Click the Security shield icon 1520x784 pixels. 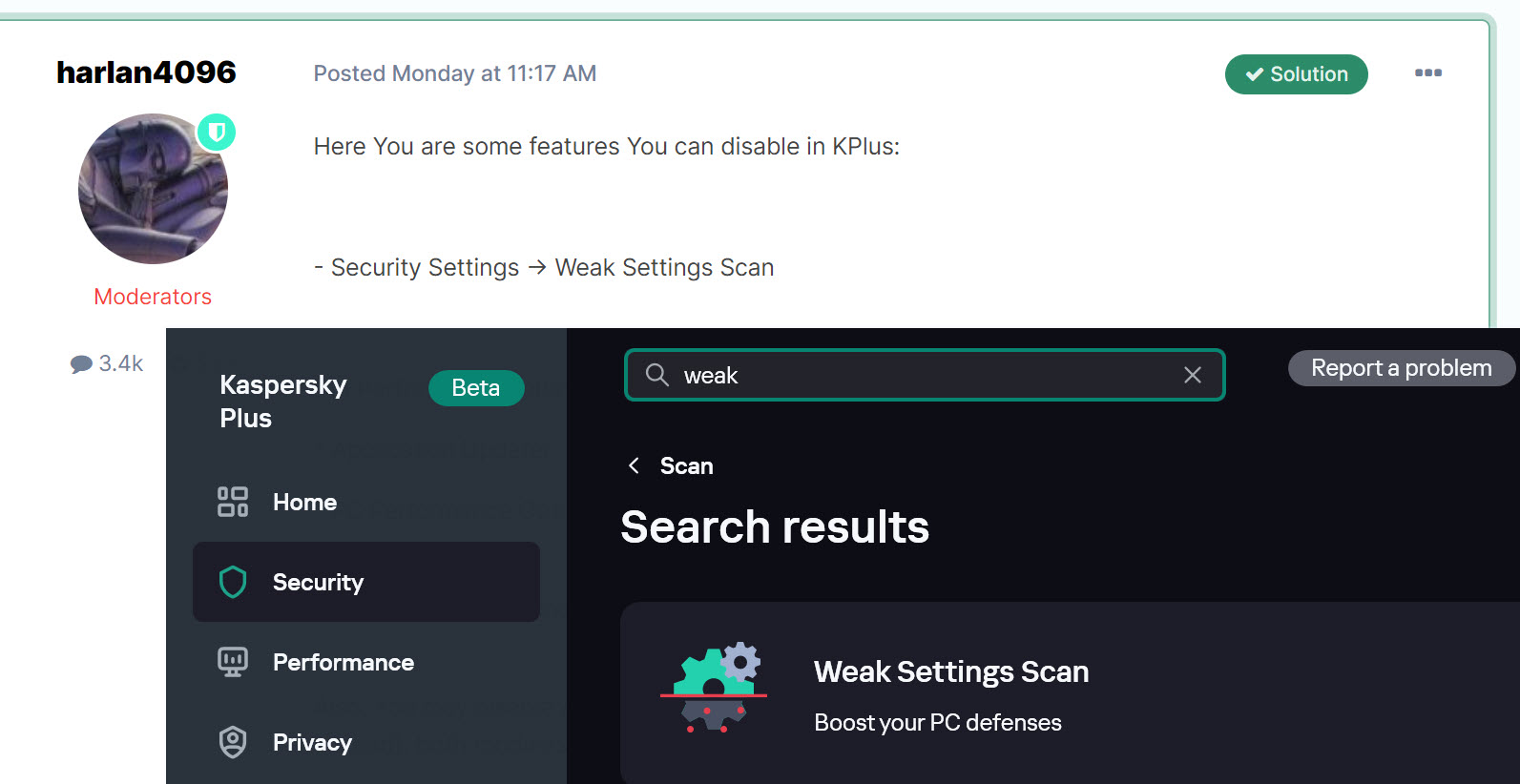click(233, 582)
